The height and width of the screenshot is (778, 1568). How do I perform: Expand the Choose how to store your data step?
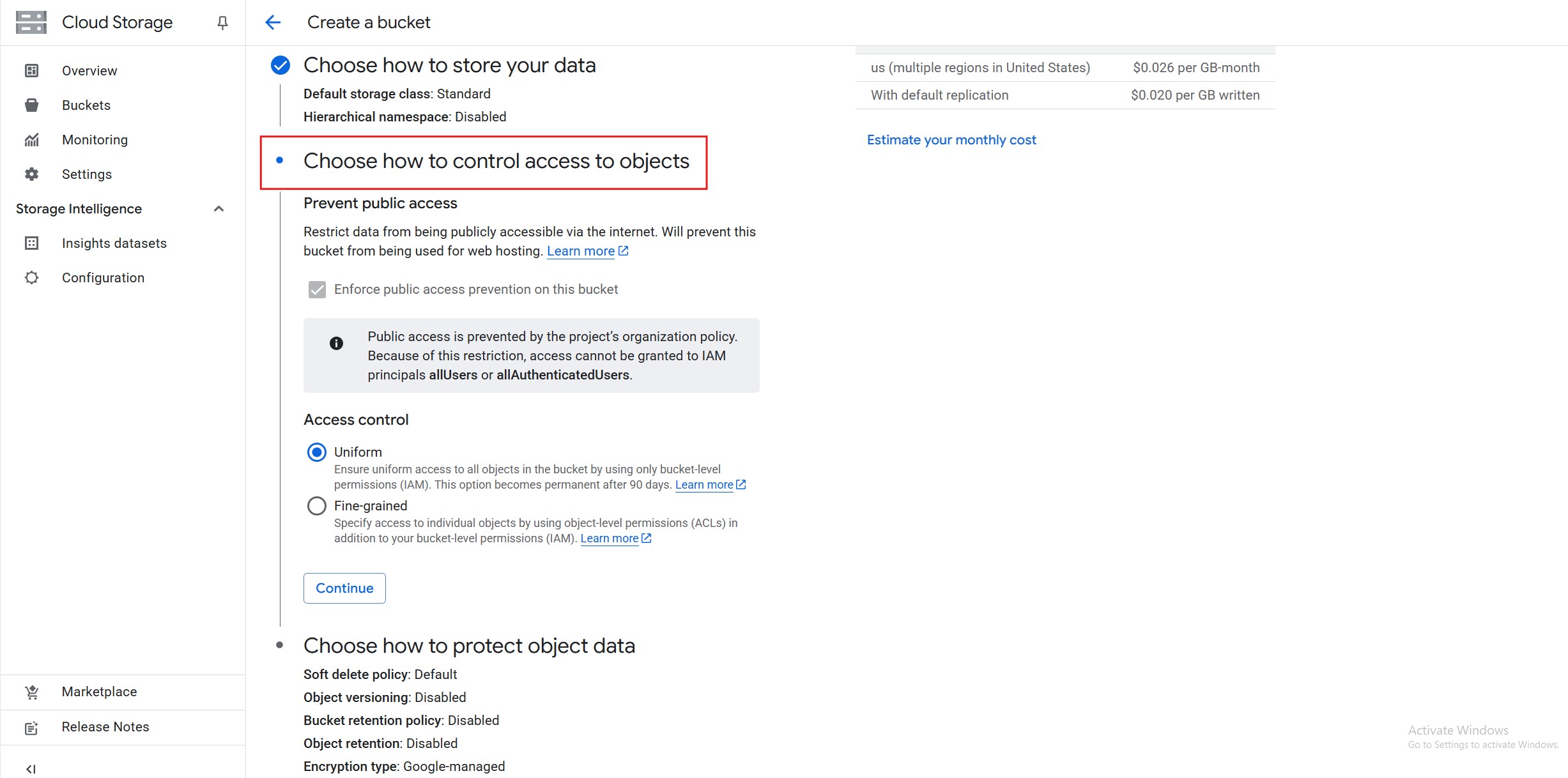click(x=449, y=65)
